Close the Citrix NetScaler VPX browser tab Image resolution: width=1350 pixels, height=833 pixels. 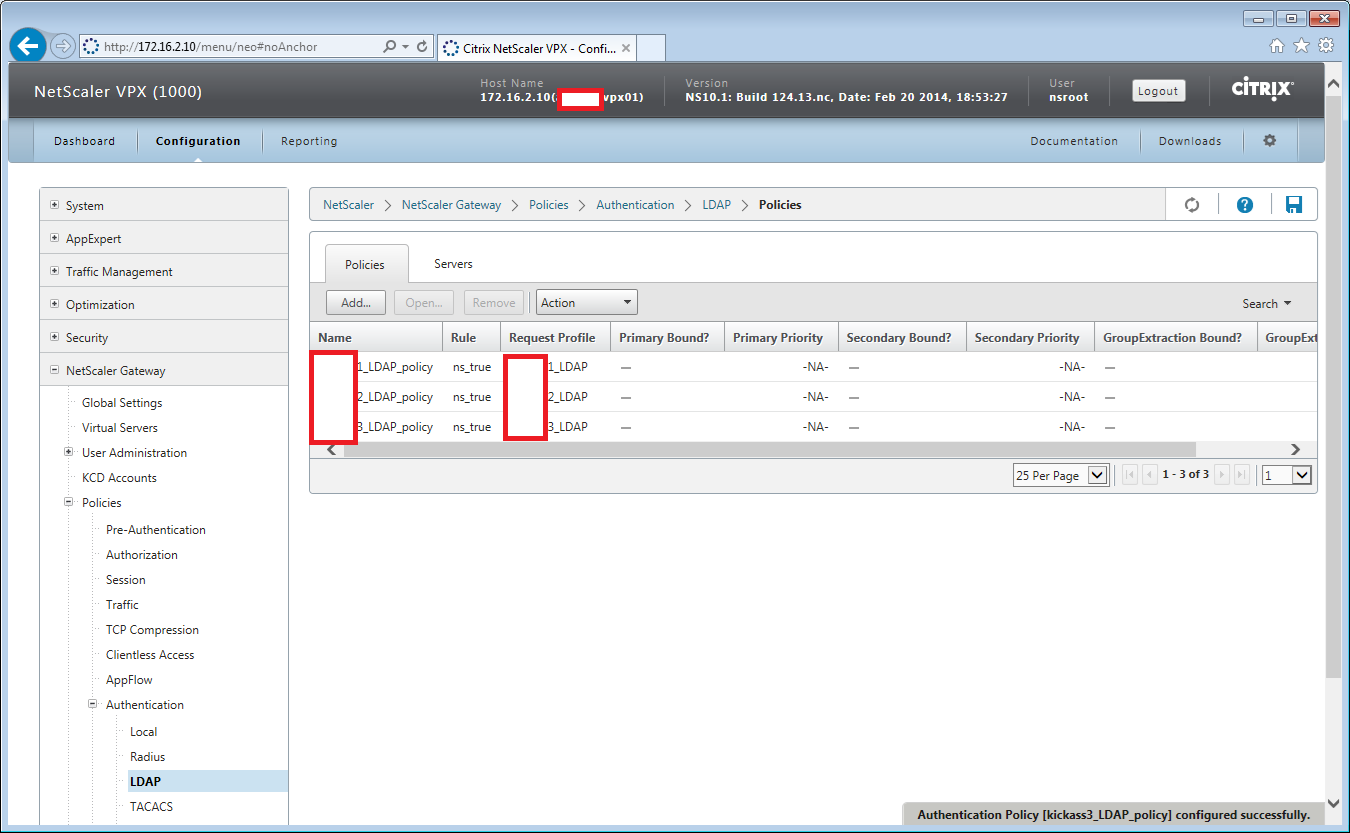point(626,47)
